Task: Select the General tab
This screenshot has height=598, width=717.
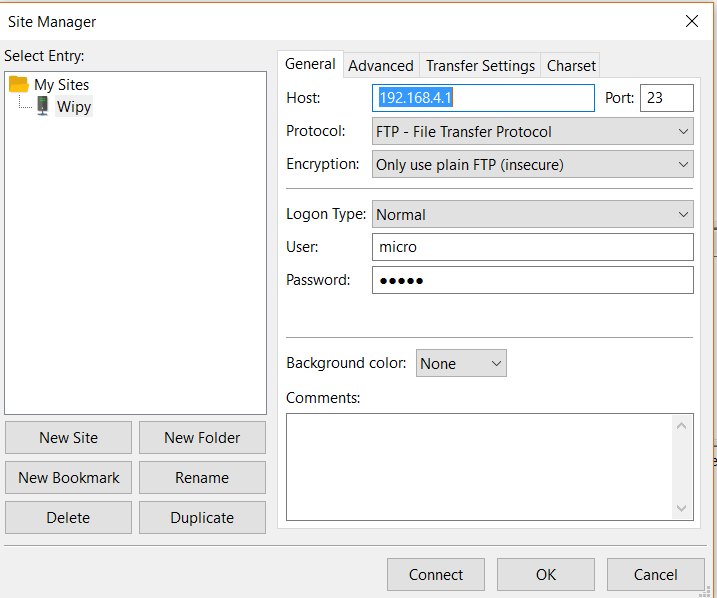Action: click(x=310, y=64)
